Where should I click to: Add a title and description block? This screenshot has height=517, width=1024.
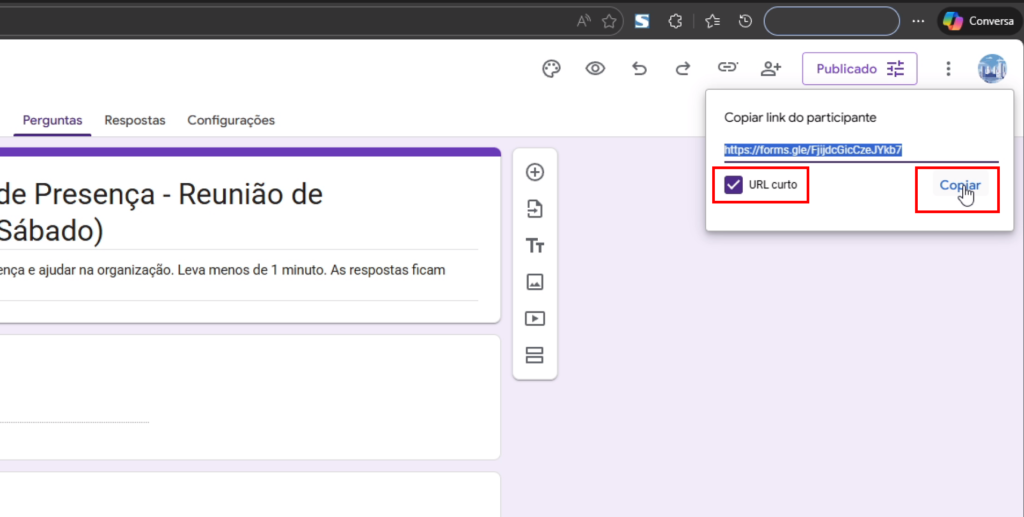click(x=535, y=246)
